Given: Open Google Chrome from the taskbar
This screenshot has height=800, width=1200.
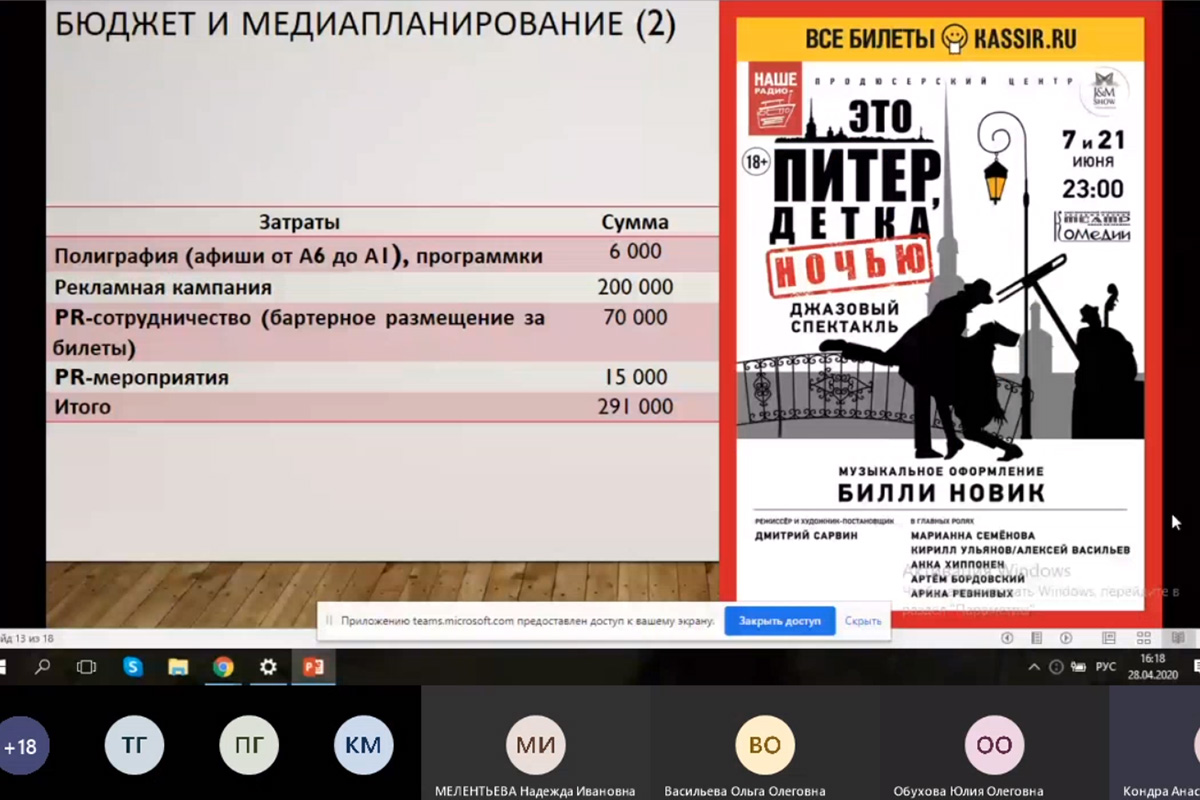Looking at the screenshot, I should [x=223, y=666].
